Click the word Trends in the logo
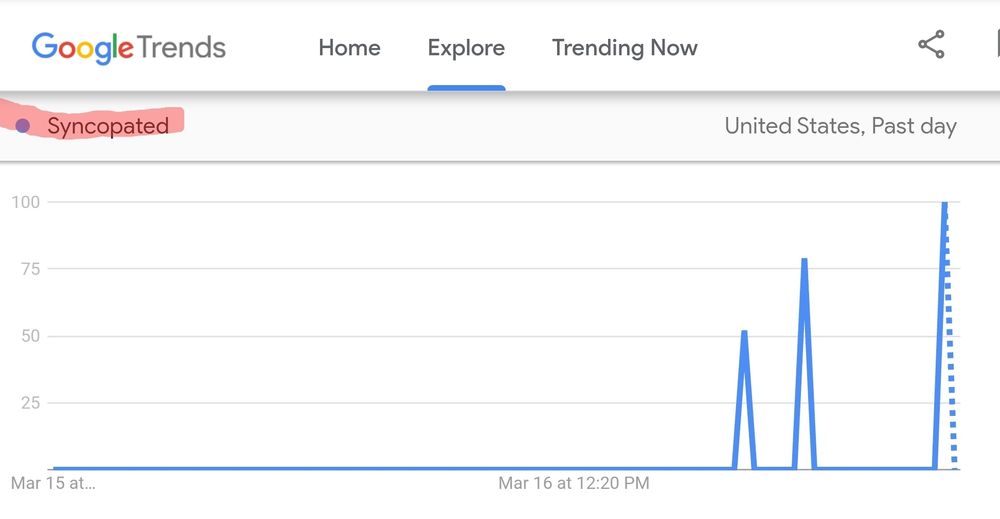 tap(181, 47)
